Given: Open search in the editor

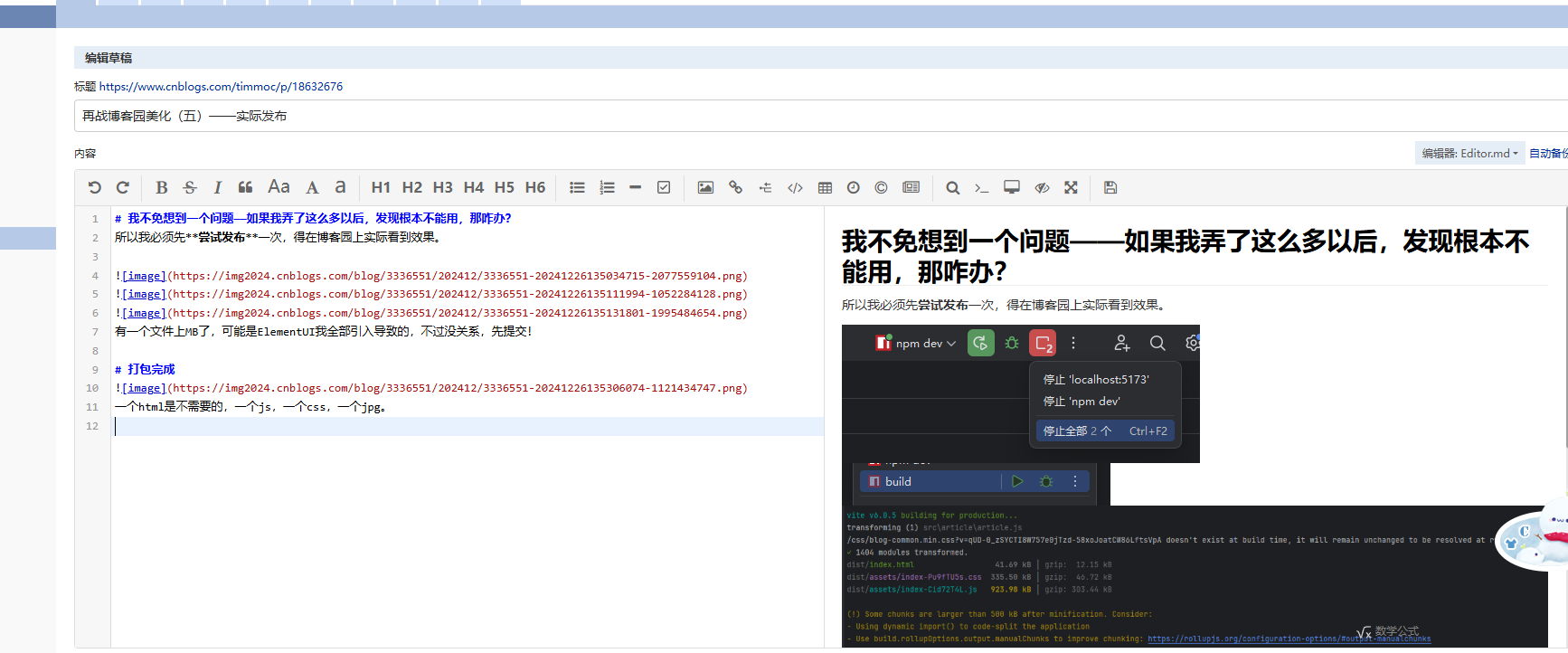Looking at the screenshot, I should point(952,187).
